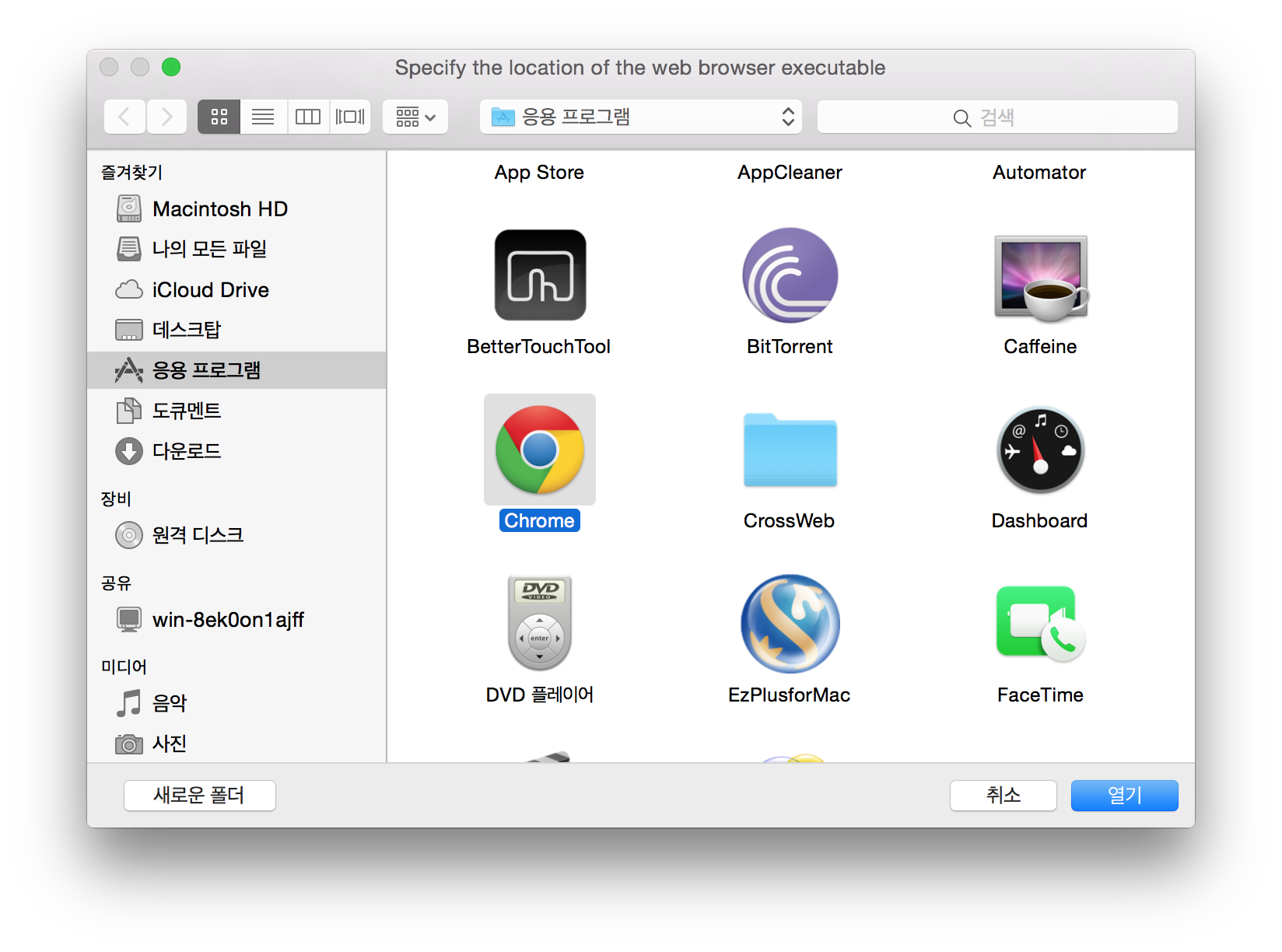Open the 응용 프로그램 location popup
1282x952 pixels.
point(641,117)
